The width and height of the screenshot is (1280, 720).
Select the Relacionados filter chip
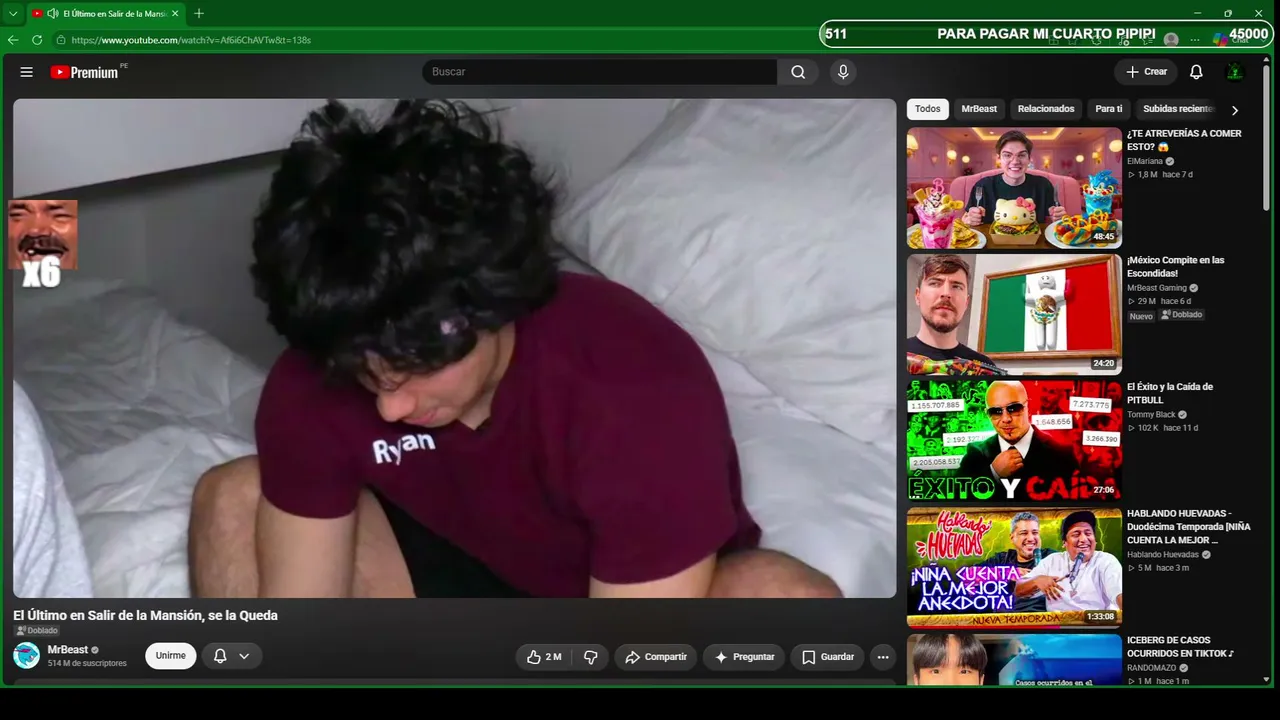click(x=1046, y=109)
